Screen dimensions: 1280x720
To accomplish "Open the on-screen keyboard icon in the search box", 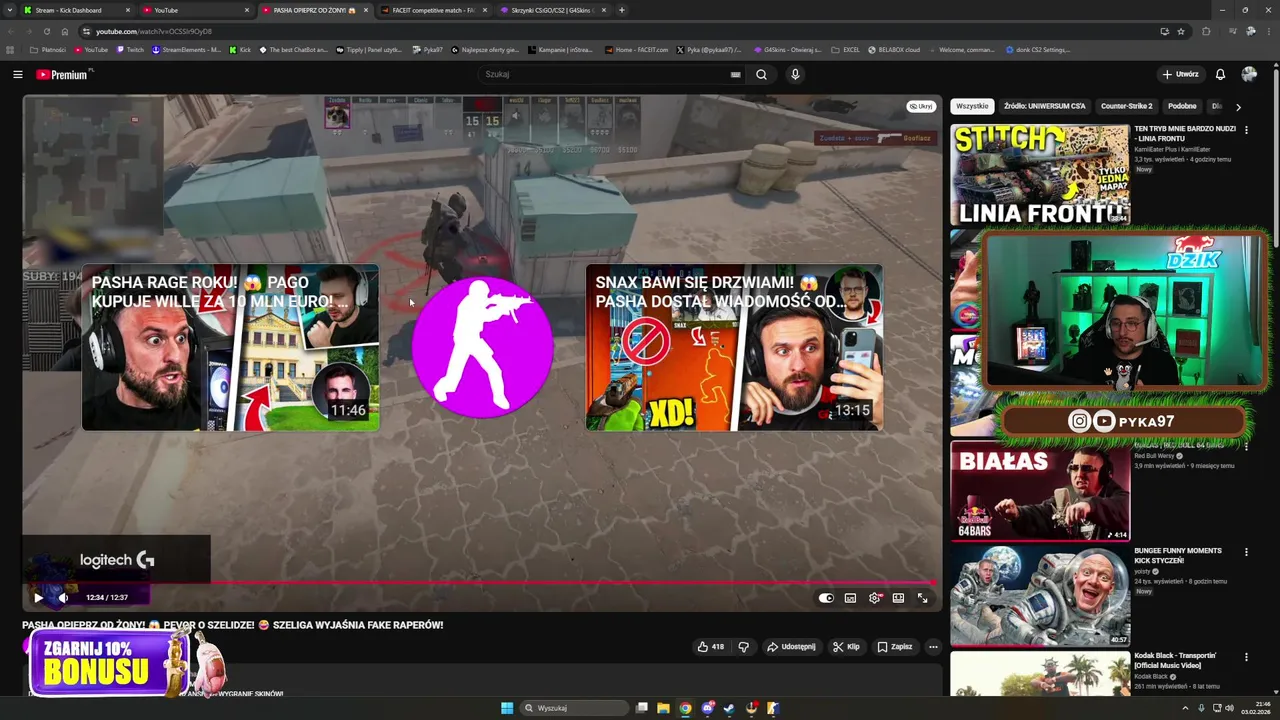I will click(735, 74).
